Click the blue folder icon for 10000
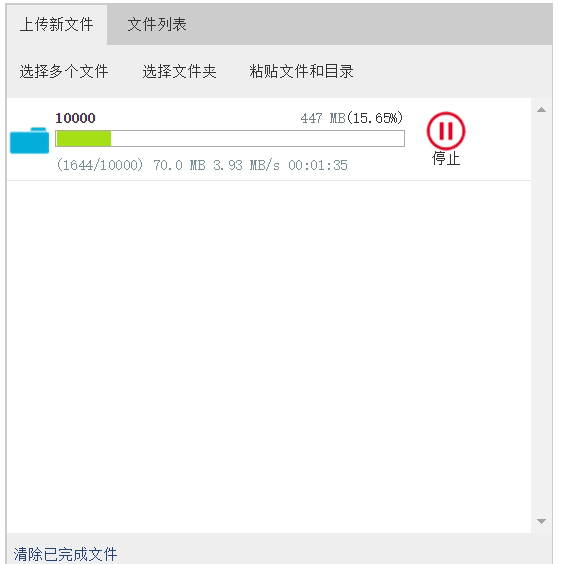Image resolution: width=564 pixels, height=564 pixels. tap(29, 140)
